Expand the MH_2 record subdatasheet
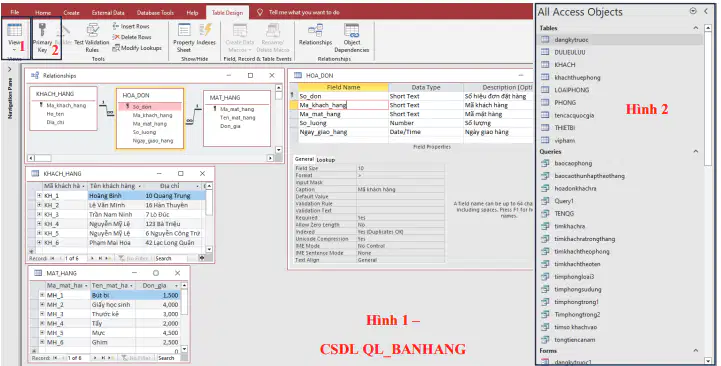Image resolution: width=721 pixels, height=366 pixels. pyautogui.click(x=42, y=304)
